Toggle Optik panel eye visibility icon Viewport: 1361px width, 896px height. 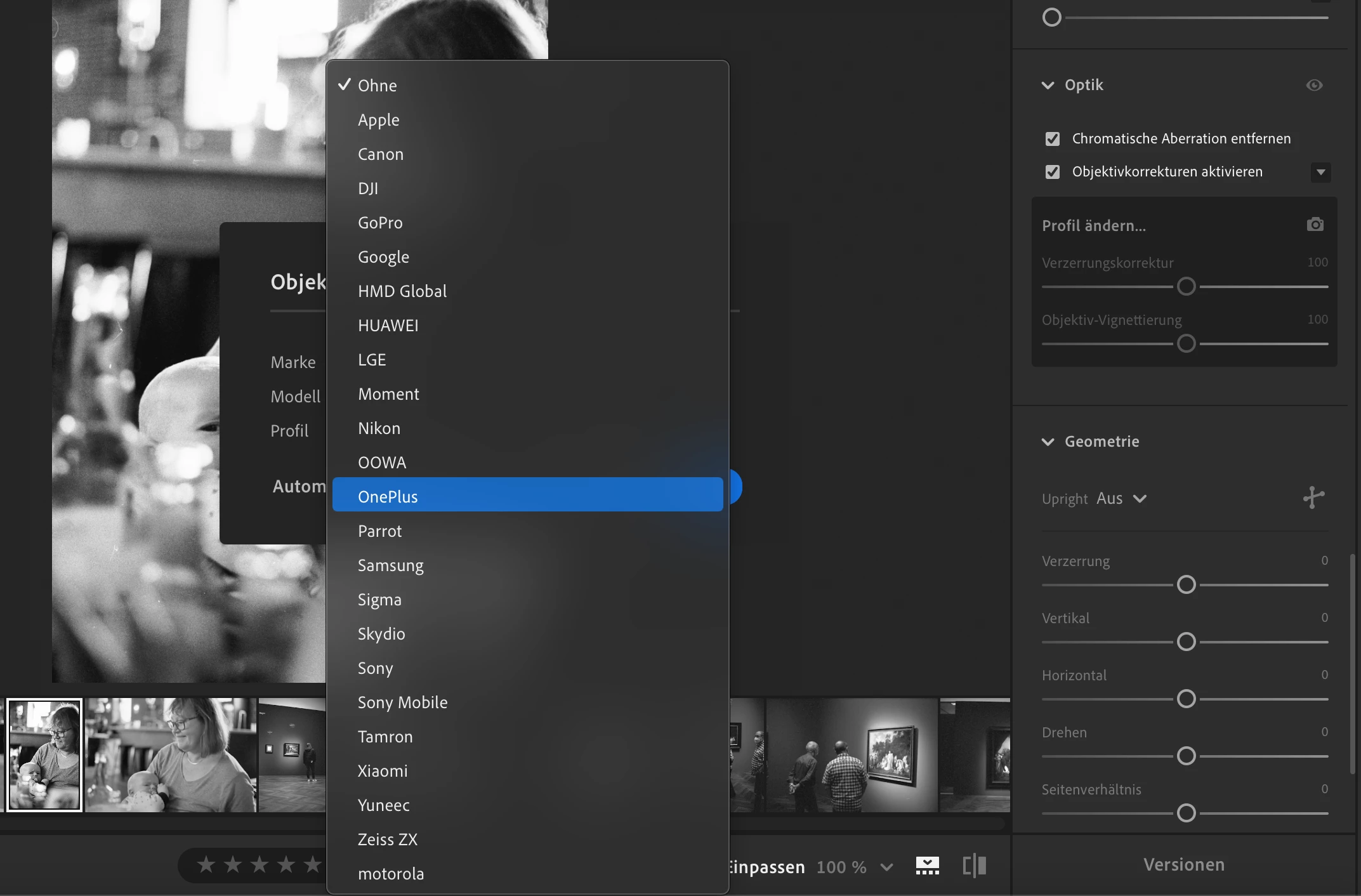pos(1314,85)
